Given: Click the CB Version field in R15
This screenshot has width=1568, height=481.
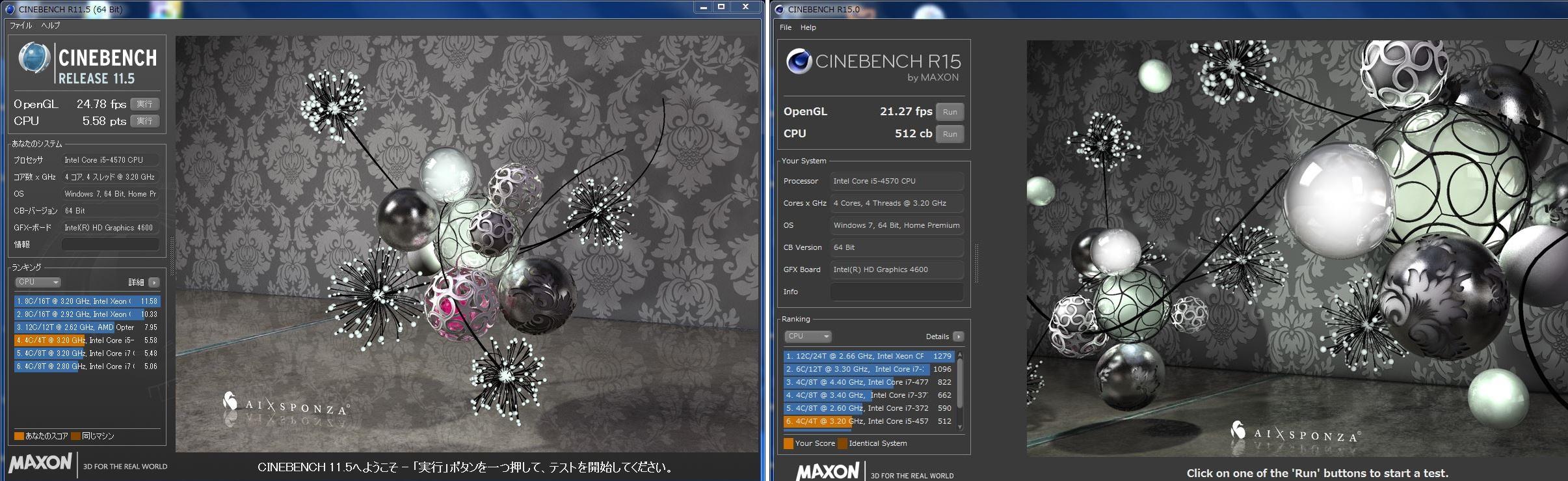Looking at the screenshot, I should (x=897, y=247).
